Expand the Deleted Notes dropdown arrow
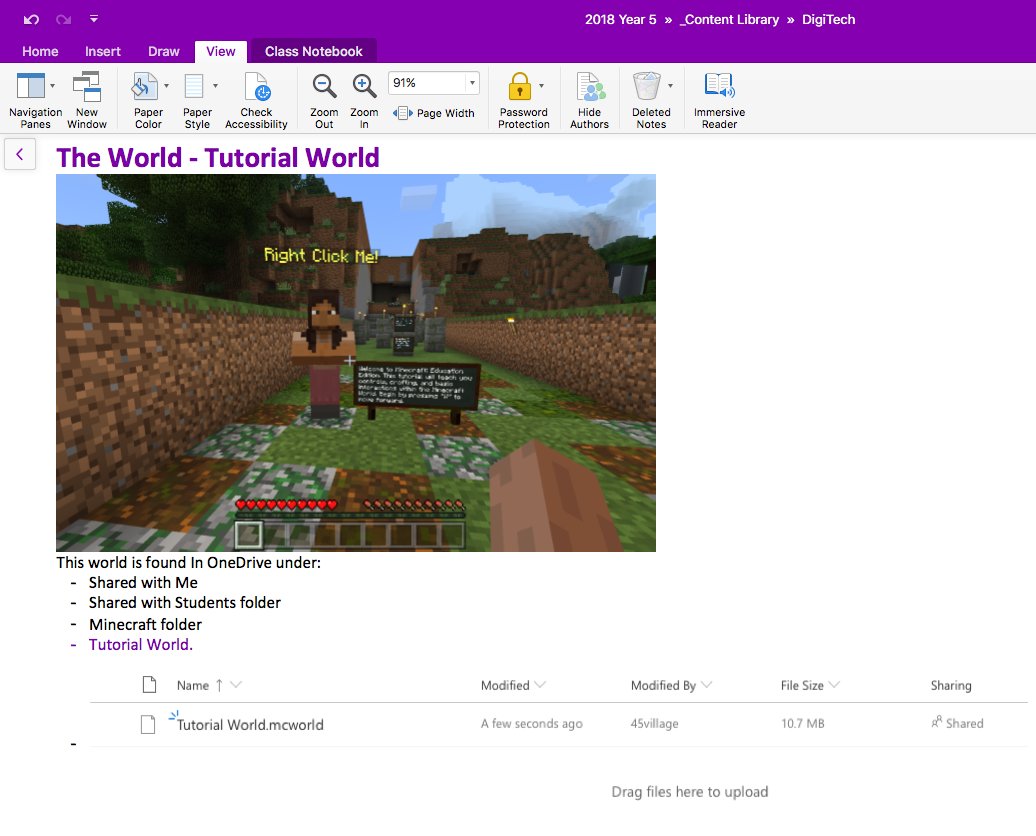The height and width of the screenshot is (836, 1036). (671, 86)
